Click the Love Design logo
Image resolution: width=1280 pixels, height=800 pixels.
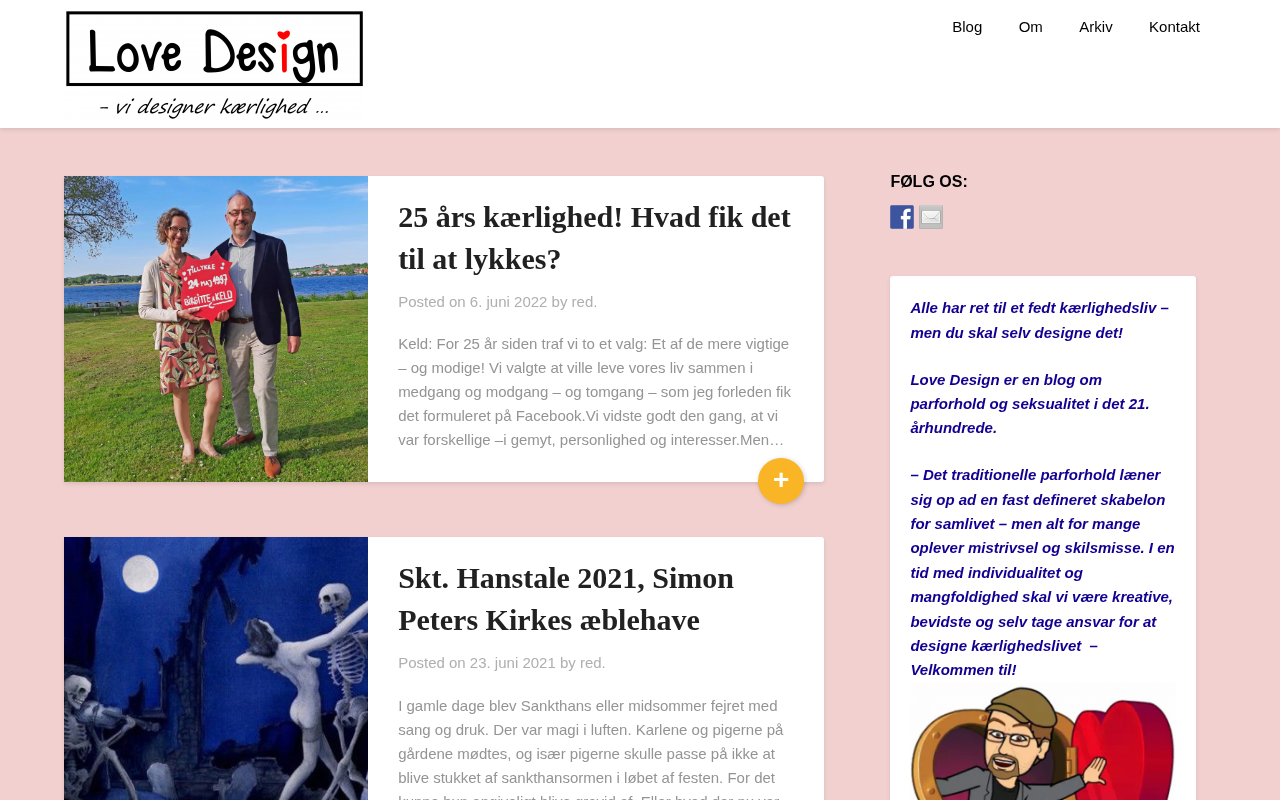click(215, 64)
